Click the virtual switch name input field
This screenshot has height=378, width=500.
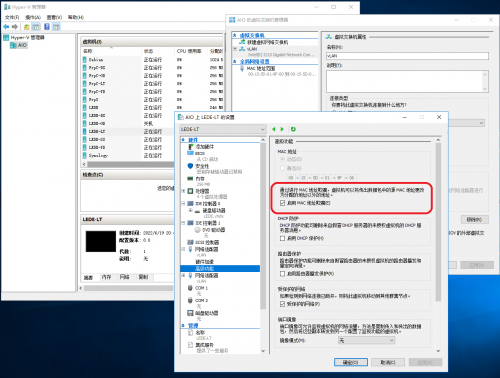[407, 56]
